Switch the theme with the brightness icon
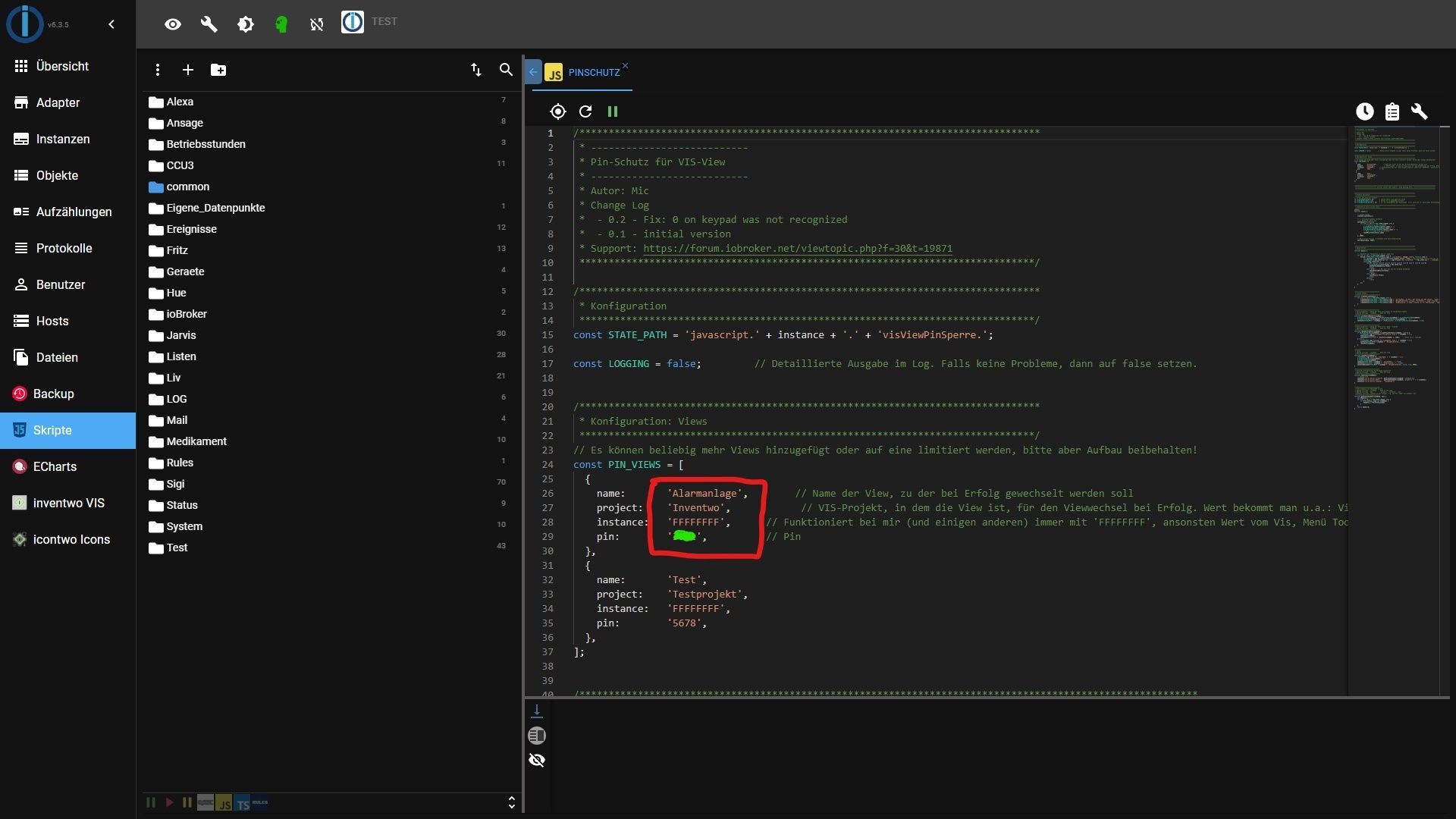 pyautogui.click(x=246, y=24)
